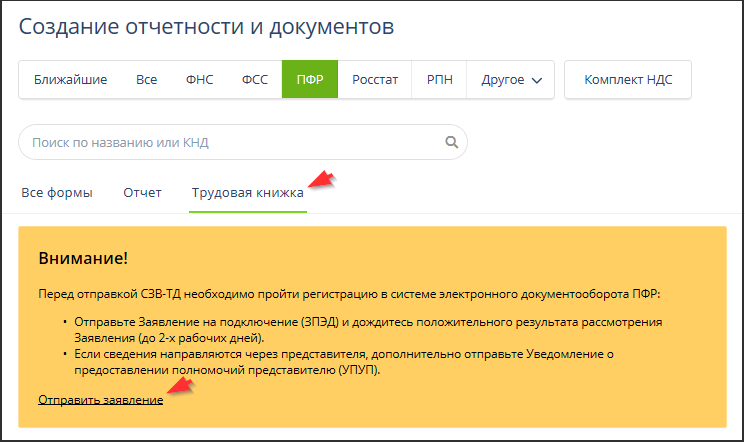Open the ФНС reports tab
The width and height of the screenshot is (745, 442).
point(200,80)
